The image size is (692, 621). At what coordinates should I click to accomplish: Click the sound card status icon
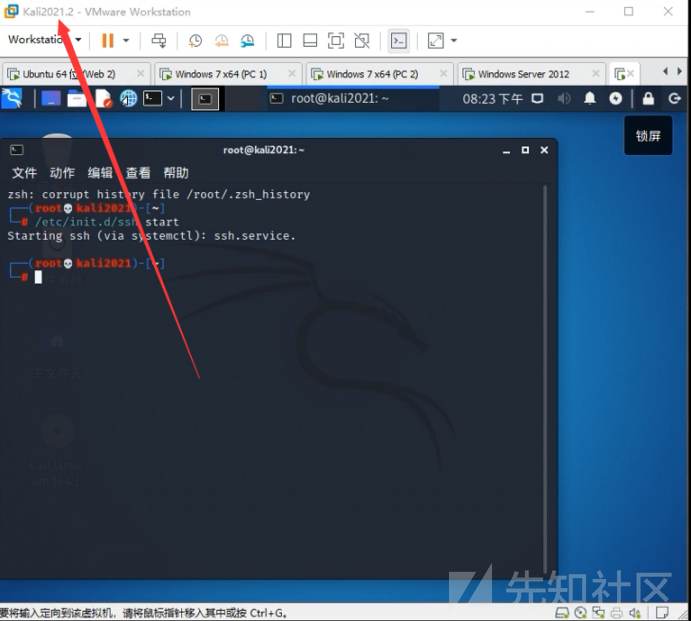click(635, 613)
